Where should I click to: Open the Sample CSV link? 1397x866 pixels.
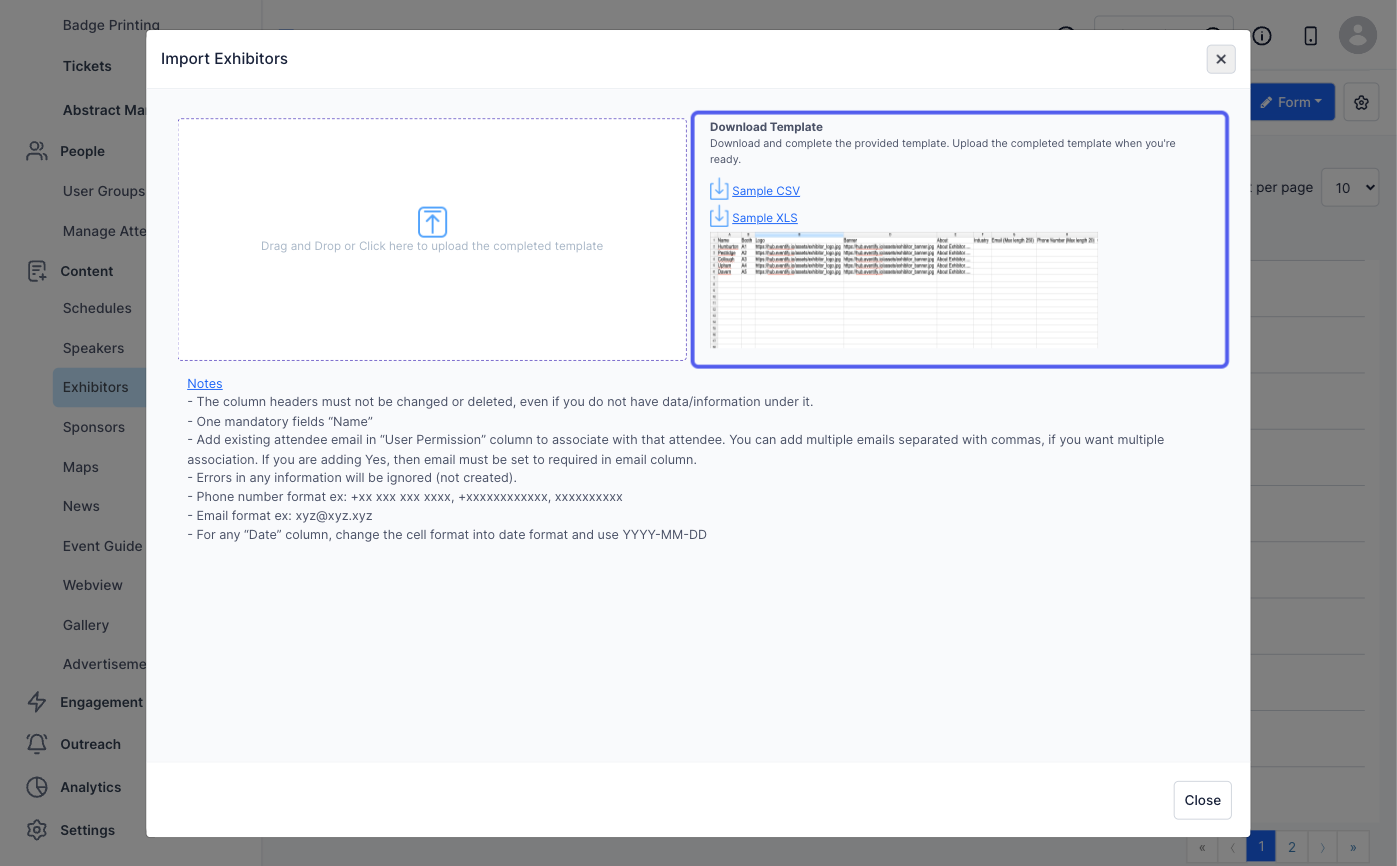766,191
